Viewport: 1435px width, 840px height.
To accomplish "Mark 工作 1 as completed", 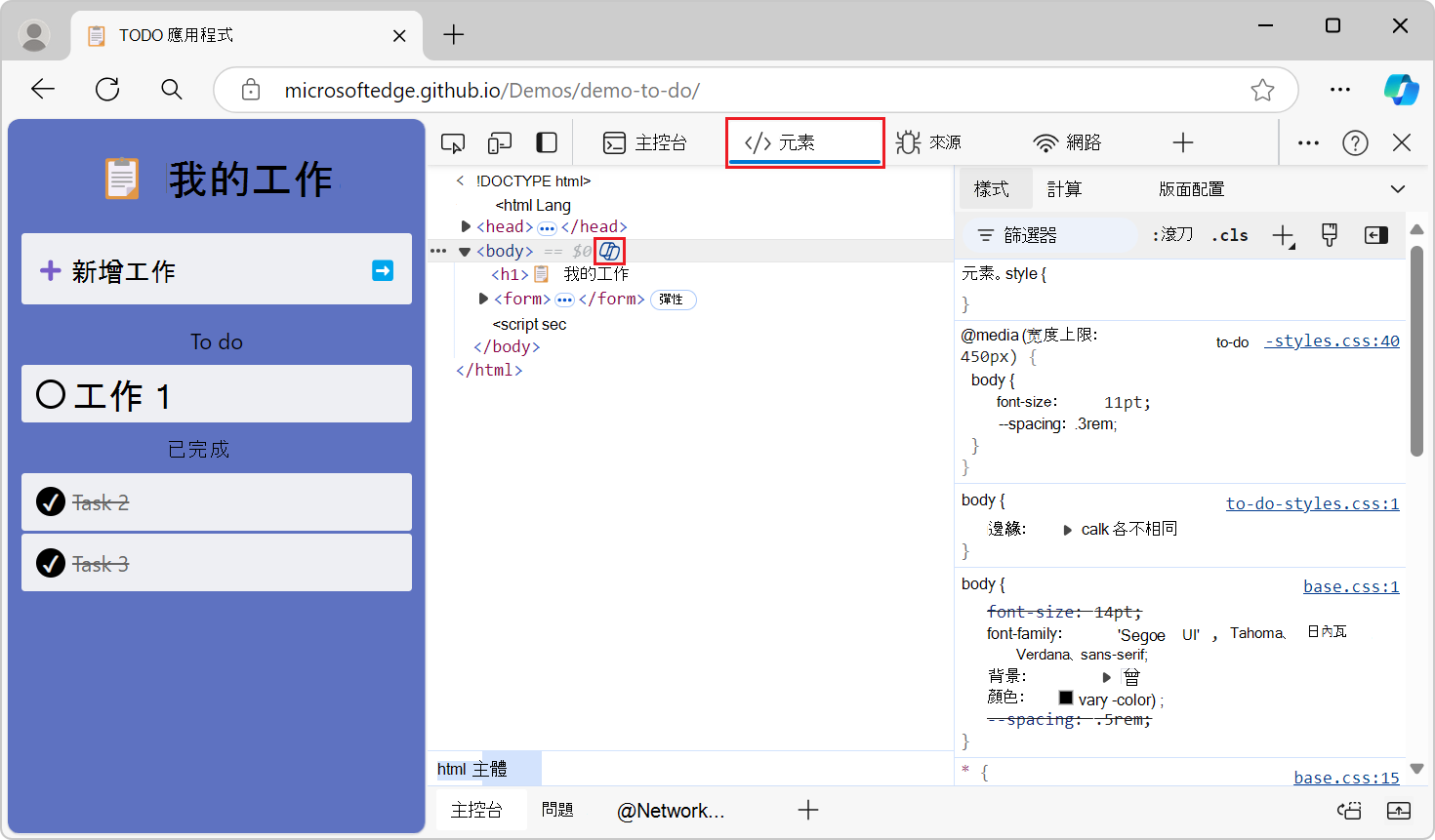I will click(x=50, y=393).
